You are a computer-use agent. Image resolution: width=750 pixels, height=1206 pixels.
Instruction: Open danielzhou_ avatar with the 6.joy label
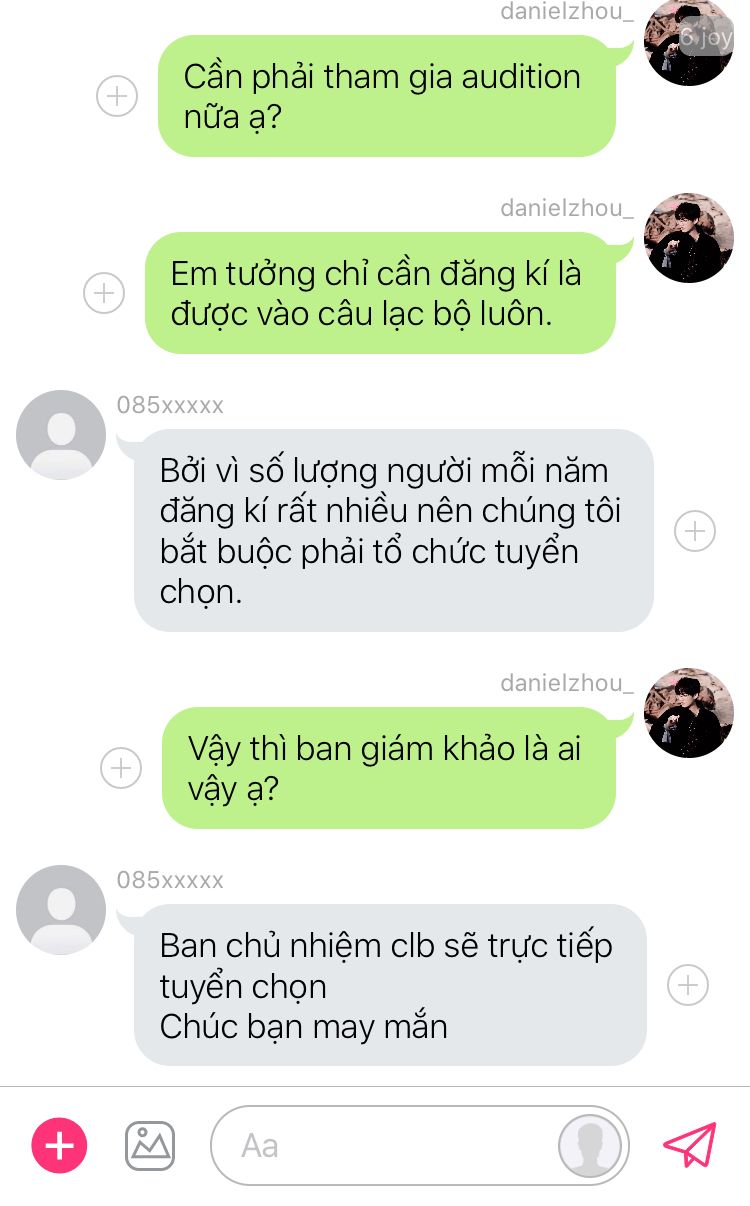690,40
